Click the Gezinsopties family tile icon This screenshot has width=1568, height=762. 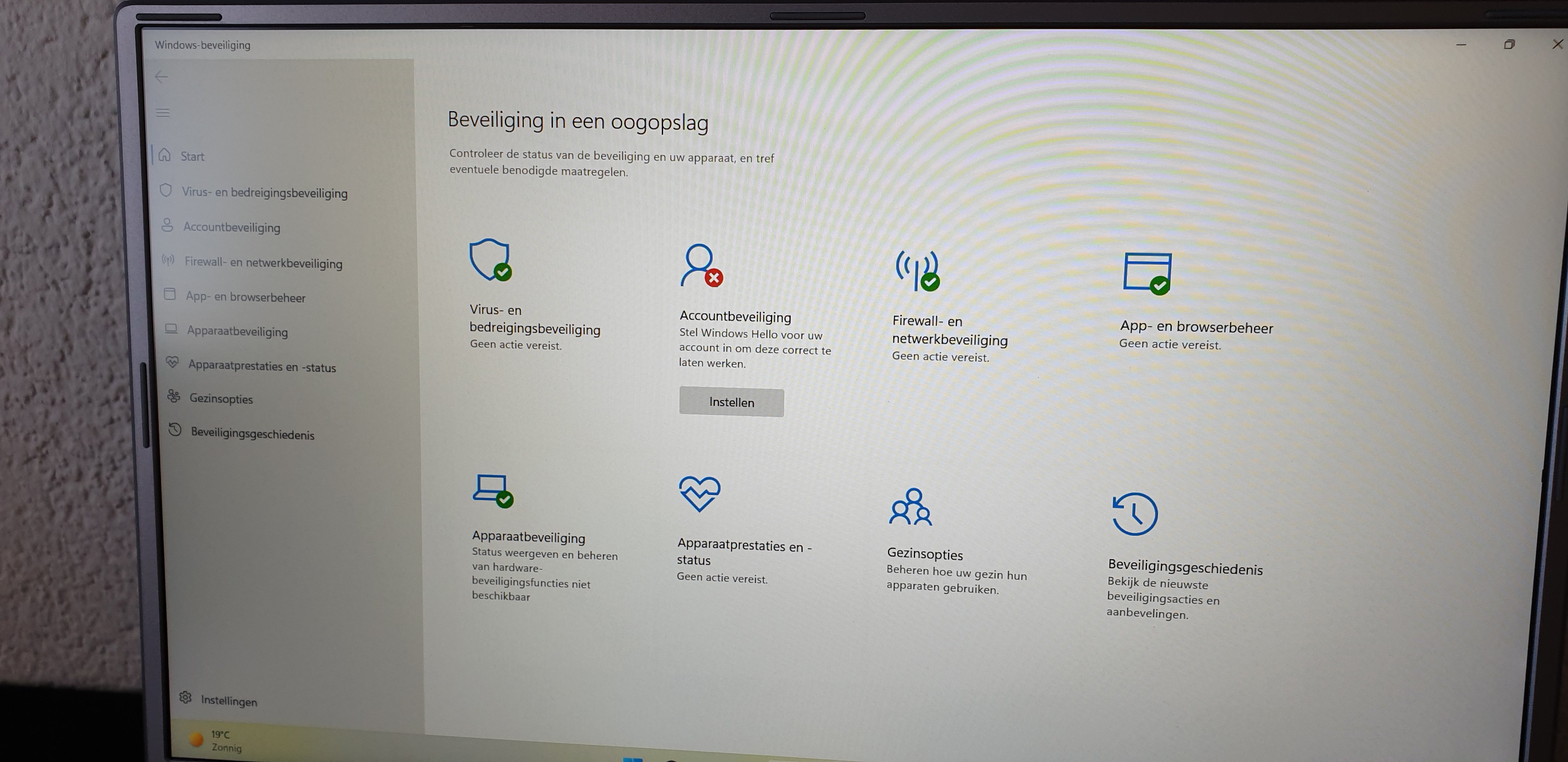(x=910, y=507)
